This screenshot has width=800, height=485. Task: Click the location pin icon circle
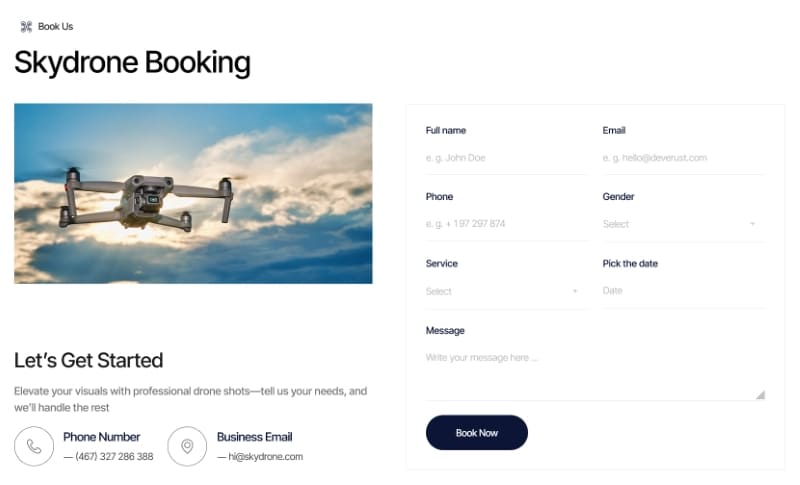pos(187,446)
